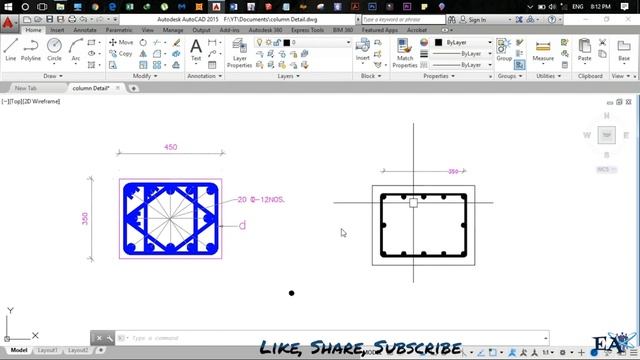
Task: Insert a Table from Annotation panel
Action: click(x=212, y=65)
